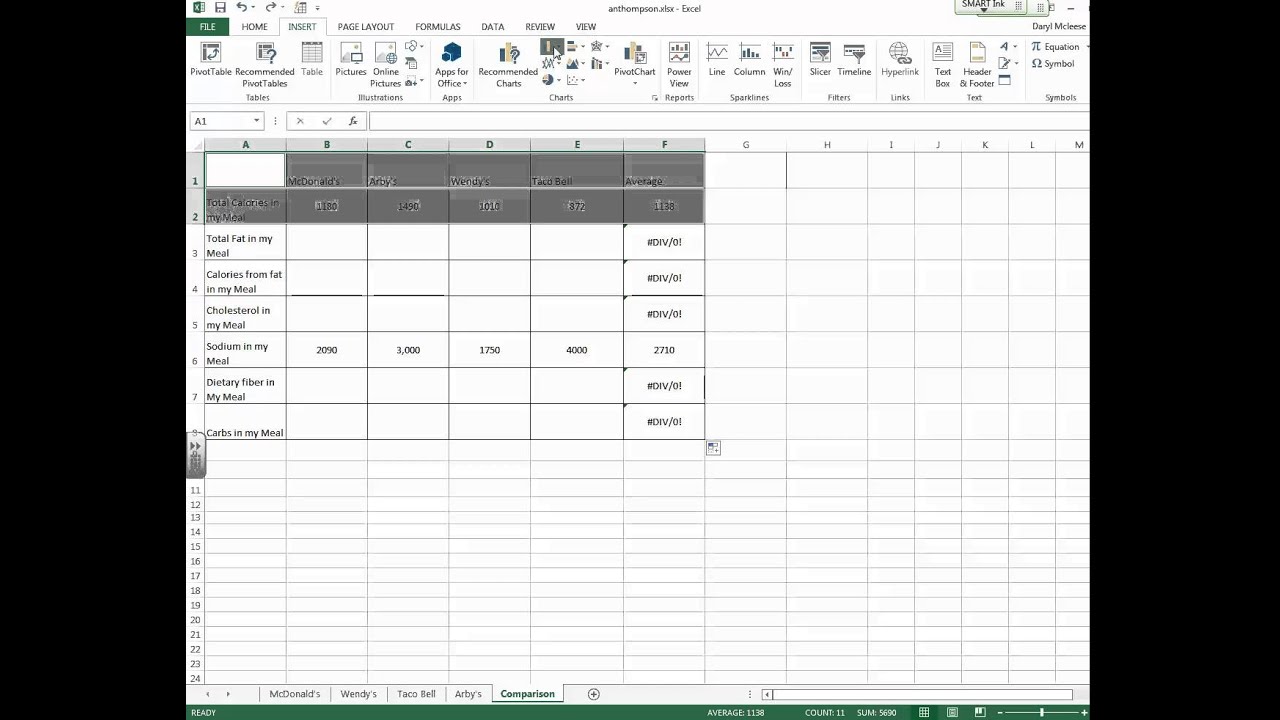Switch to the PAGE LAYOUT tab
Screen dimensions: 1280x720
point(366,27)
